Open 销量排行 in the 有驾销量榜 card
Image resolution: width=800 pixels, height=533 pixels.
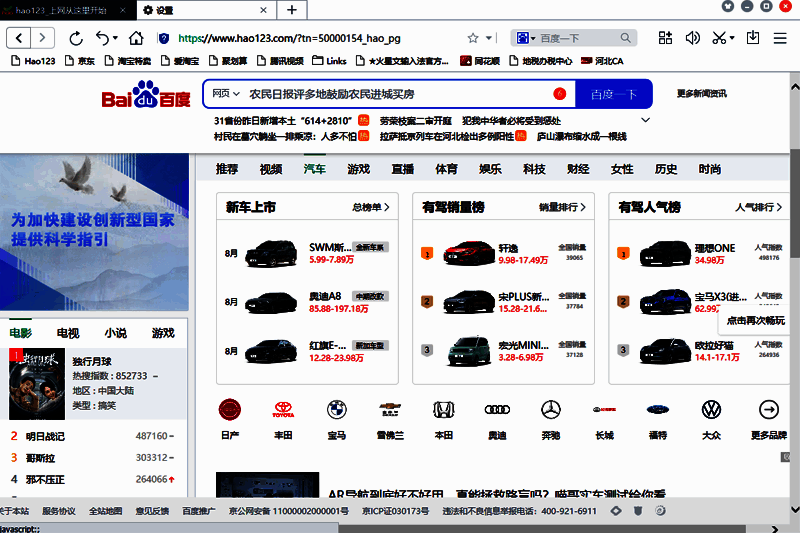pyautogui.click(x=562, y=207)
